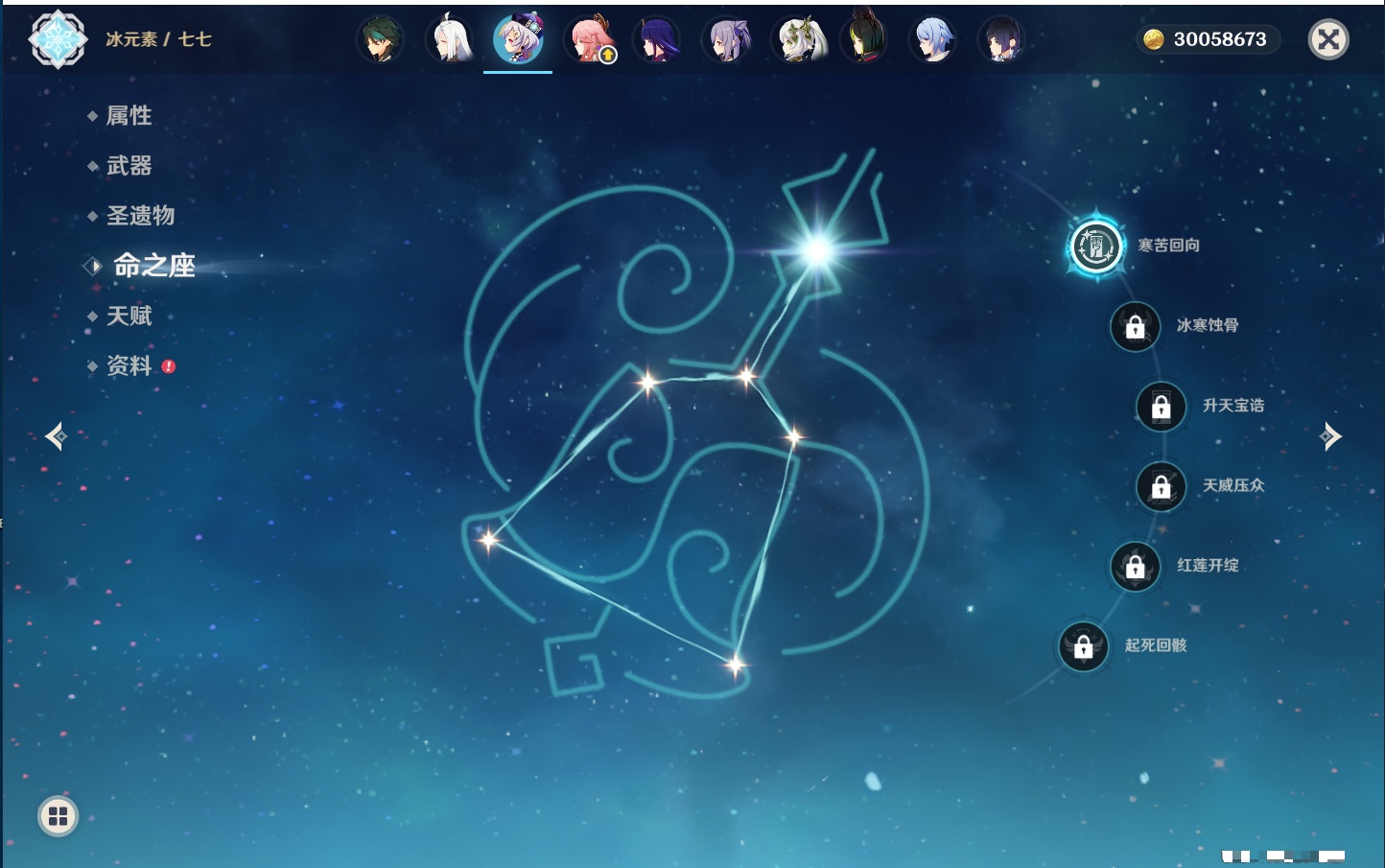Image resolution: width=1385 pixels, height=868 pixels.
Task: Click the locked 红莲开绽 constellation icon
Action: [x=1136, y=566]
